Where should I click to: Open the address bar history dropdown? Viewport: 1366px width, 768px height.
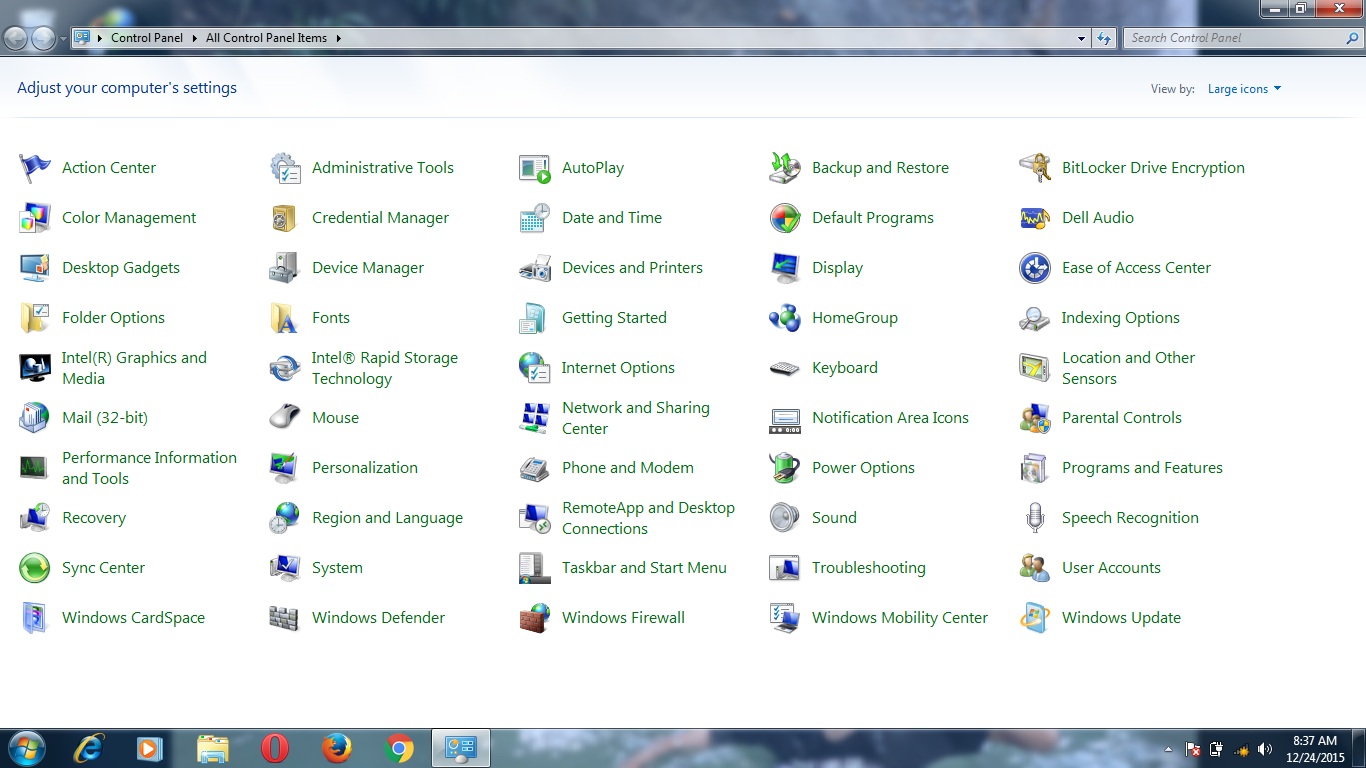1080,37
